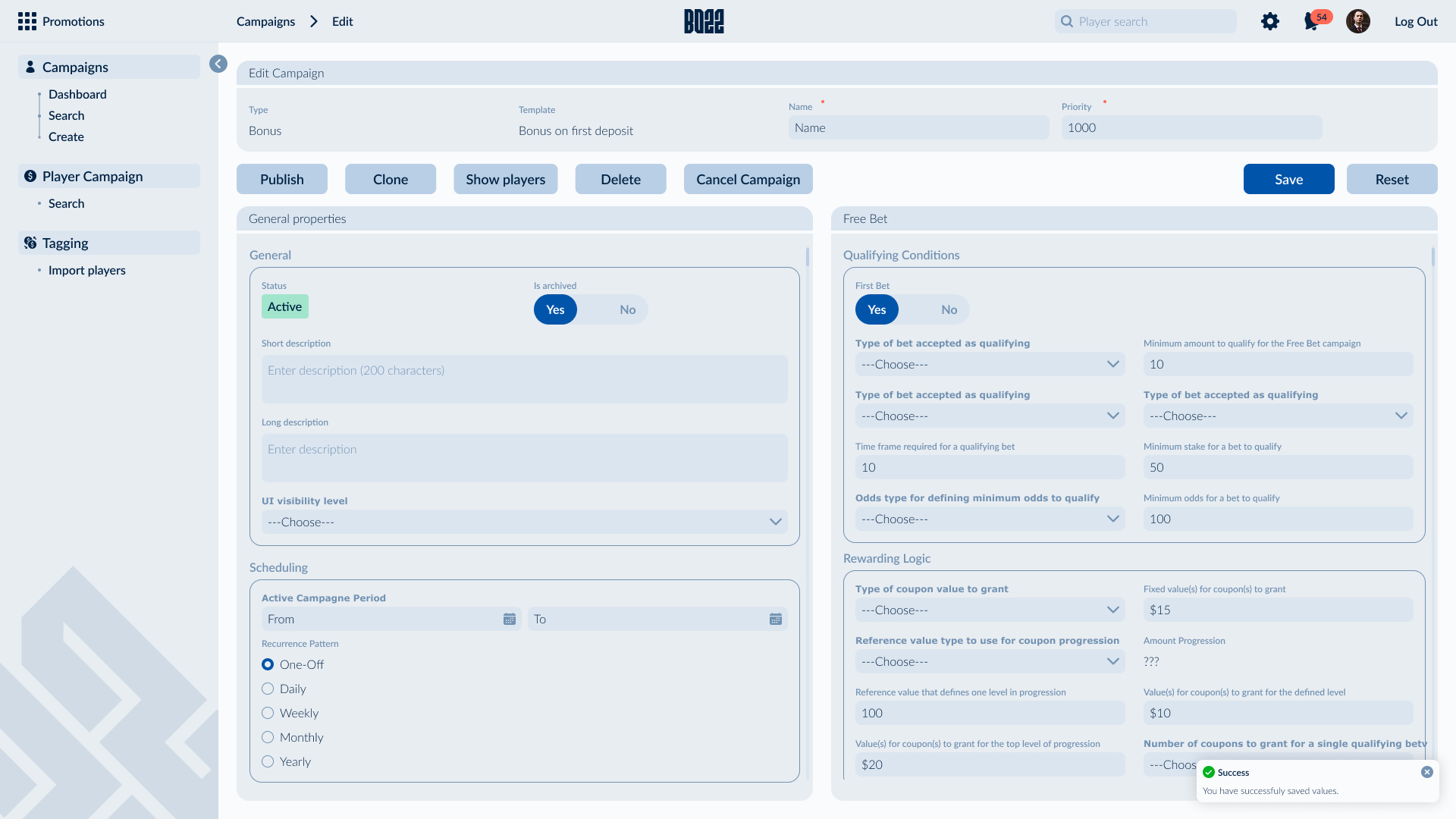Open the From date calendar picker
This screenshot has height=819, width=1456.
point(510,620)
